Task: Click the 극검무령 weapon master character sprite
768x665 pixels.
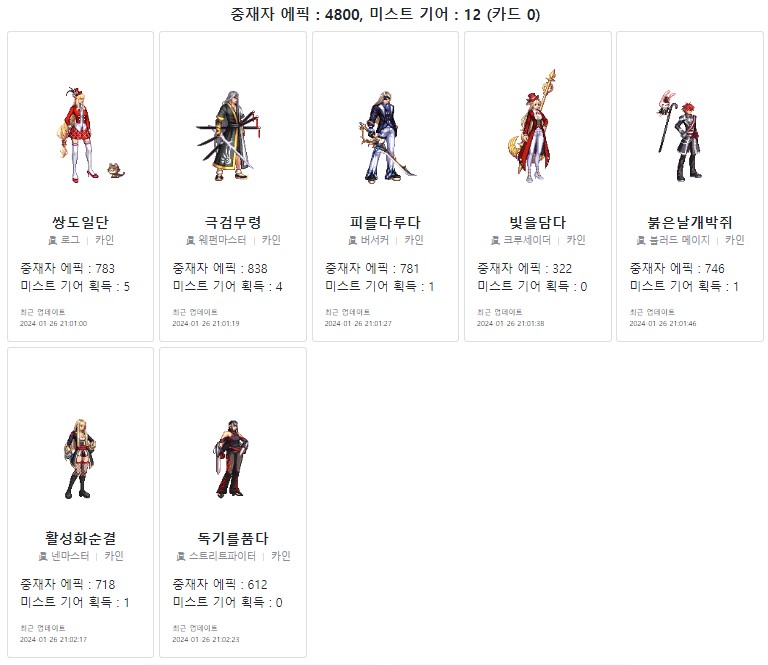Action: [230, 135]
